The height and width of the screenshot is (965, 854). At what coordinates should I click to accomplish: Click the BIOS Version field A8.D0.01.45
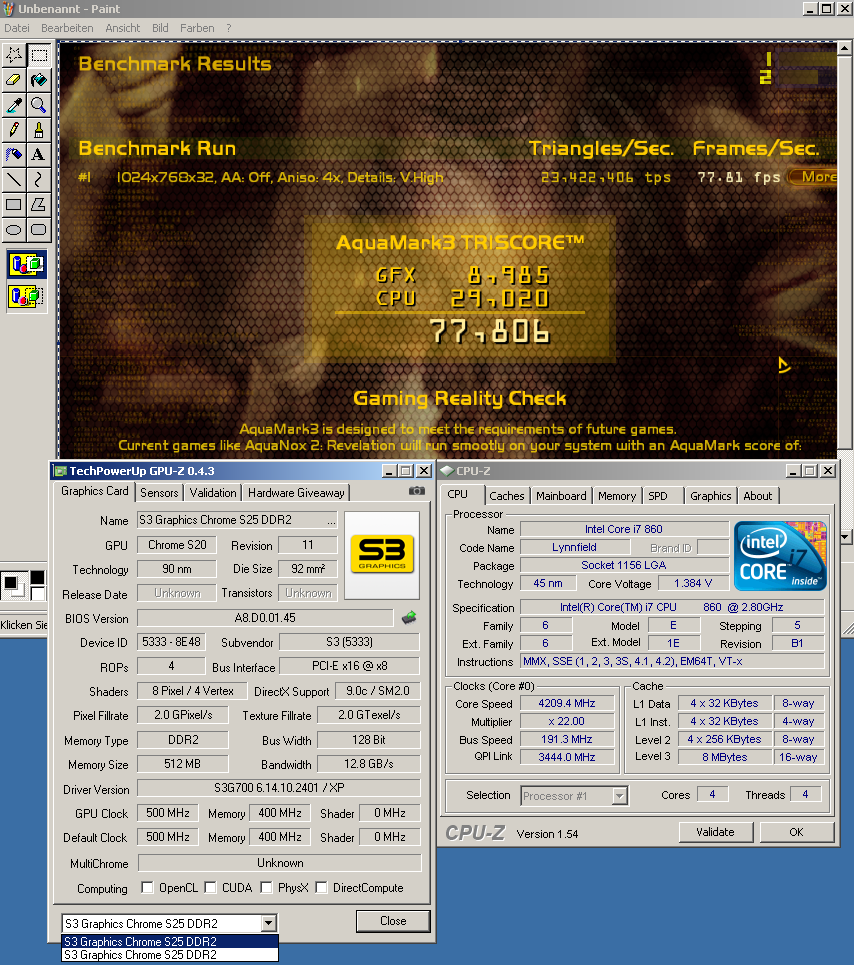tap(265, 618)
